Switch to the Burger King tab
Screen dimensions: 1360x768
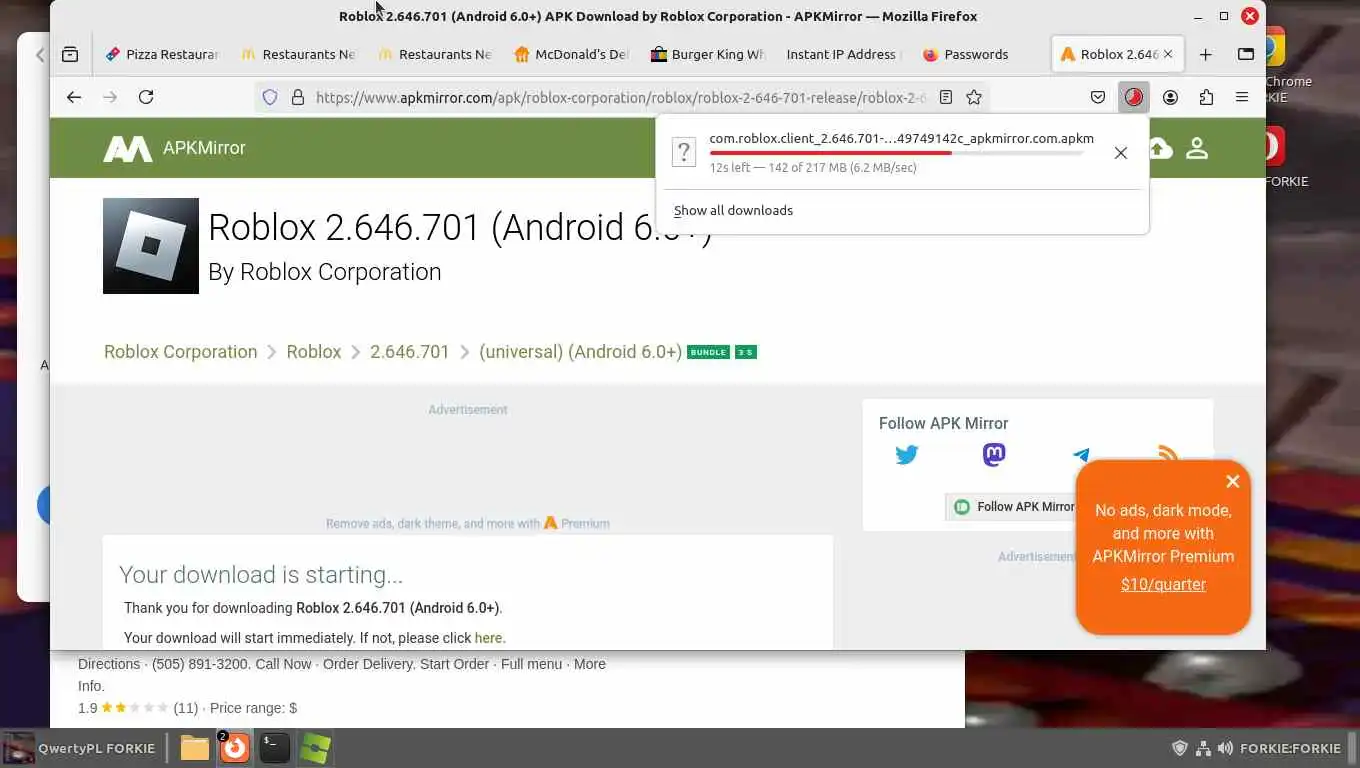(708, 54)
